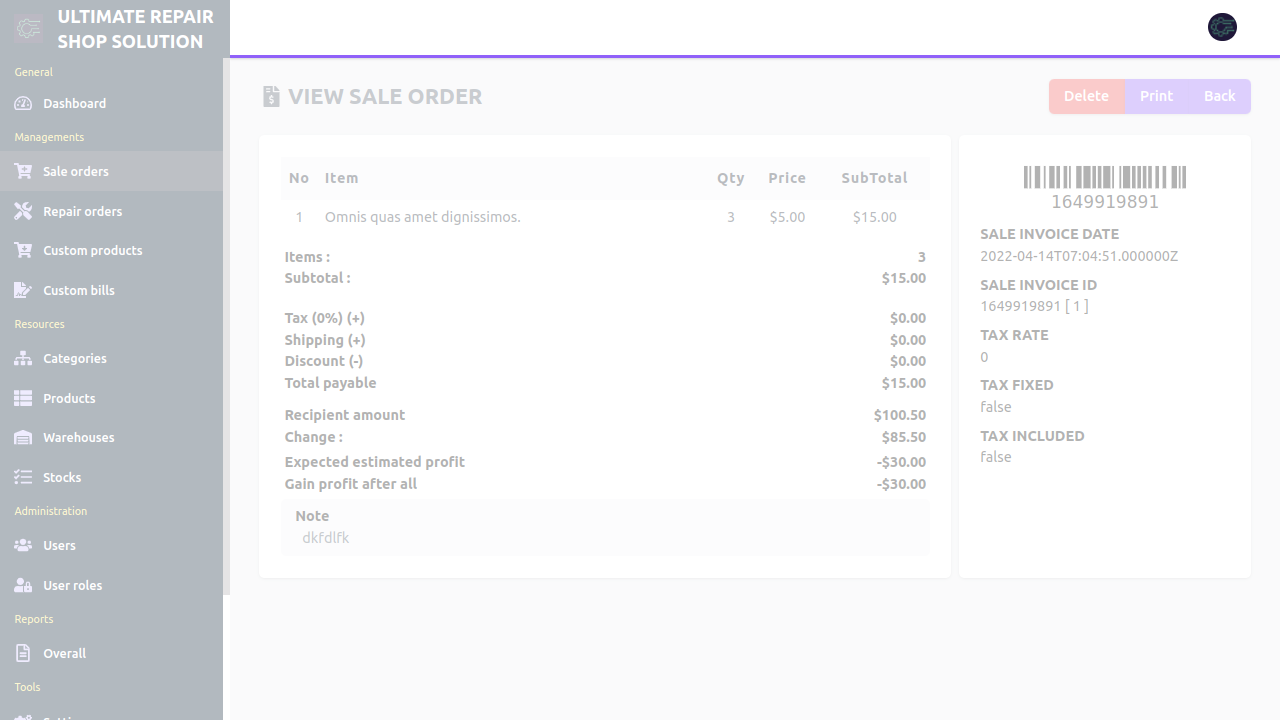Click the Repair orders tools icon
The image size is (1280, 720).
[x=23, y=212]
